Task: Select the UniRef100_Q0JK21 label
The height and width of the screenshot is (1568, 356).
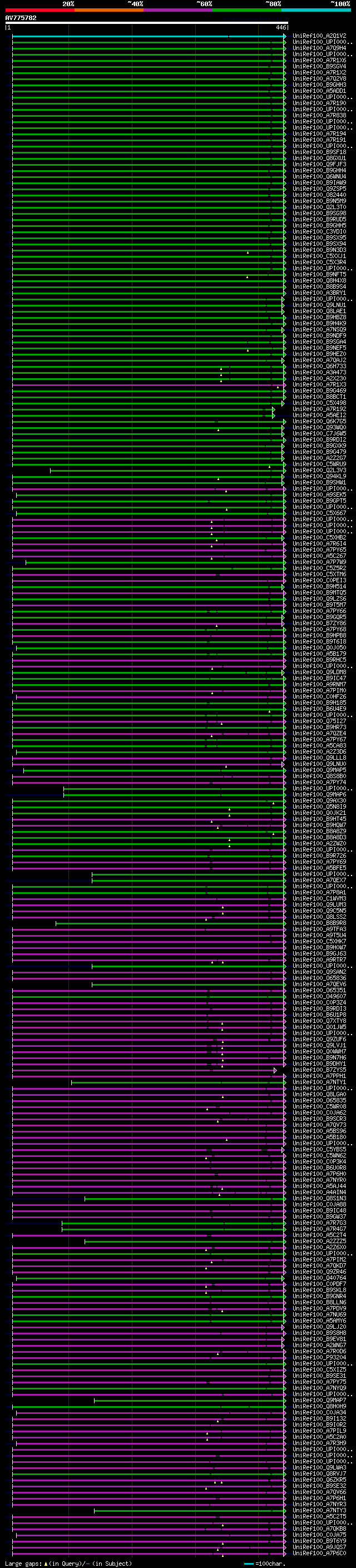Action: pos(319,813)
